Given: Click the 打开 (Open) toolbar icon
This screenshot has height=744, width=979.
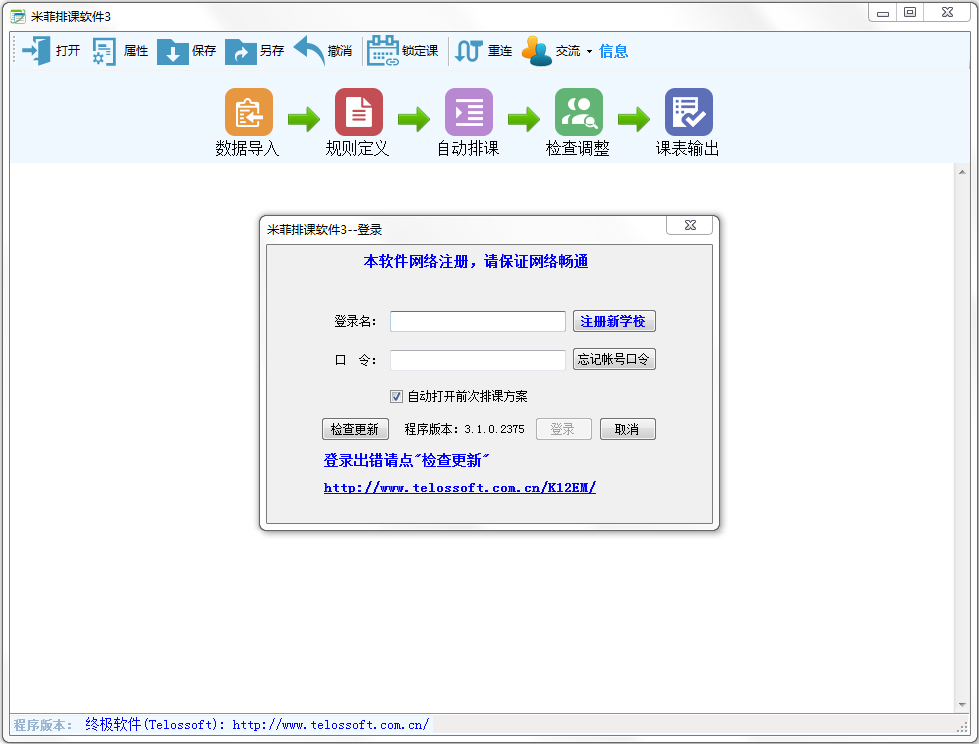Looking at the screenshot, I should tap(36, 51).
